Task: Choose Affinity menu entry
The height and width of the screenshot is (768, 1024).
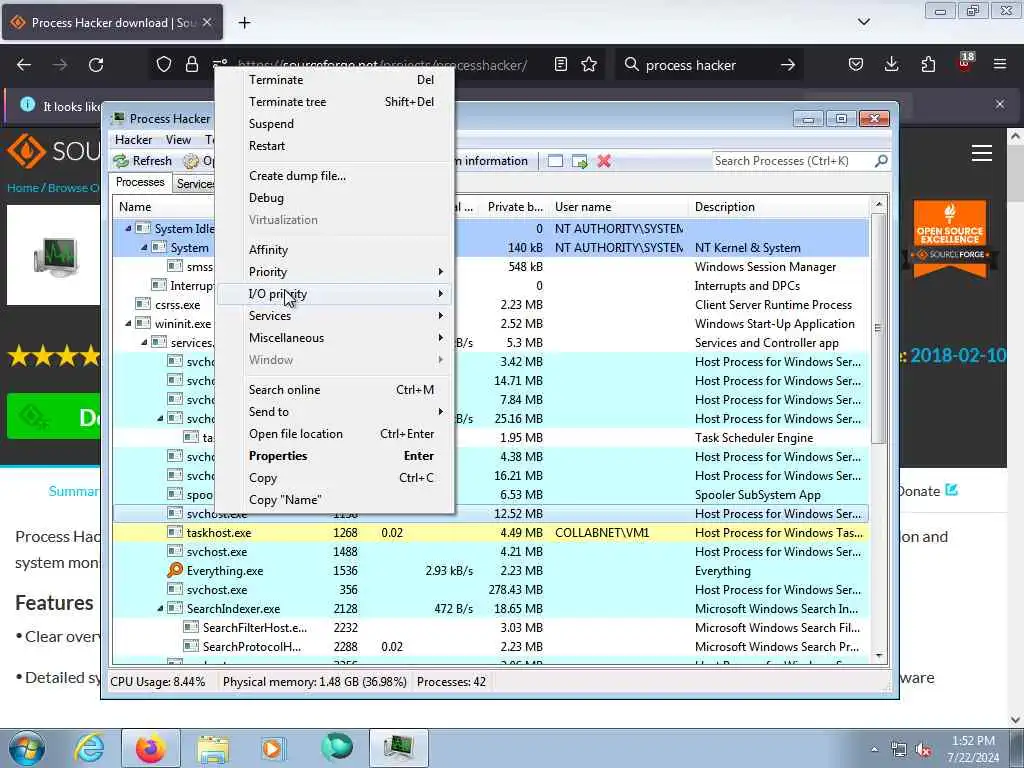Action: [x=335, y=249]
